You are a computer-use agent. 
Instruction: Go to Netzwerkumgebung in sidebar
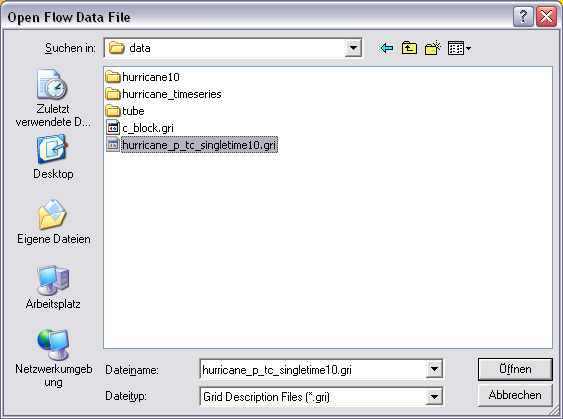pyautogui.click(x=53, y=358)
